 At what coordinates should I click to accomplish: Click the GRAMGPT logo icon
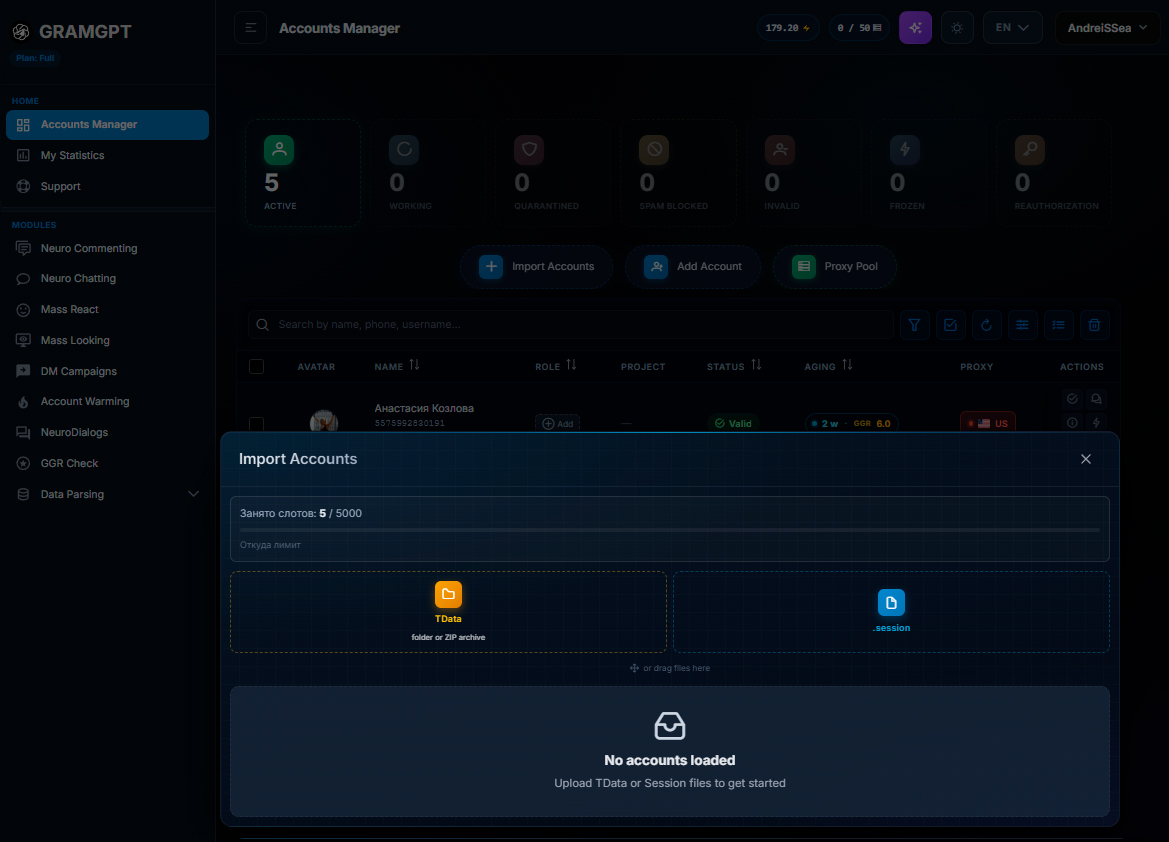click(x=21, y=31)
